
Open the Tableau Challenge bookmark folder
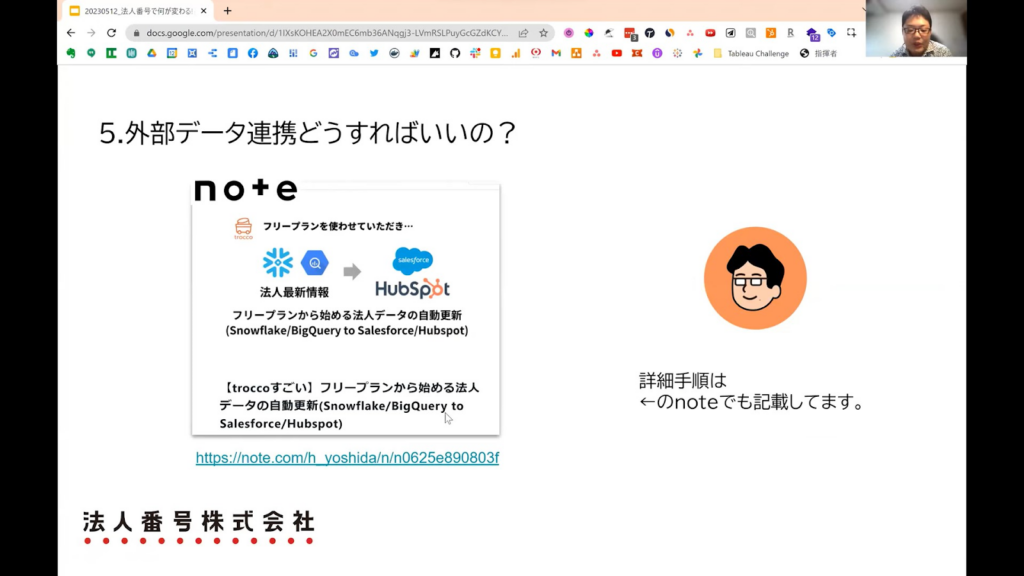pyautogui.click(x=750, y=53)
